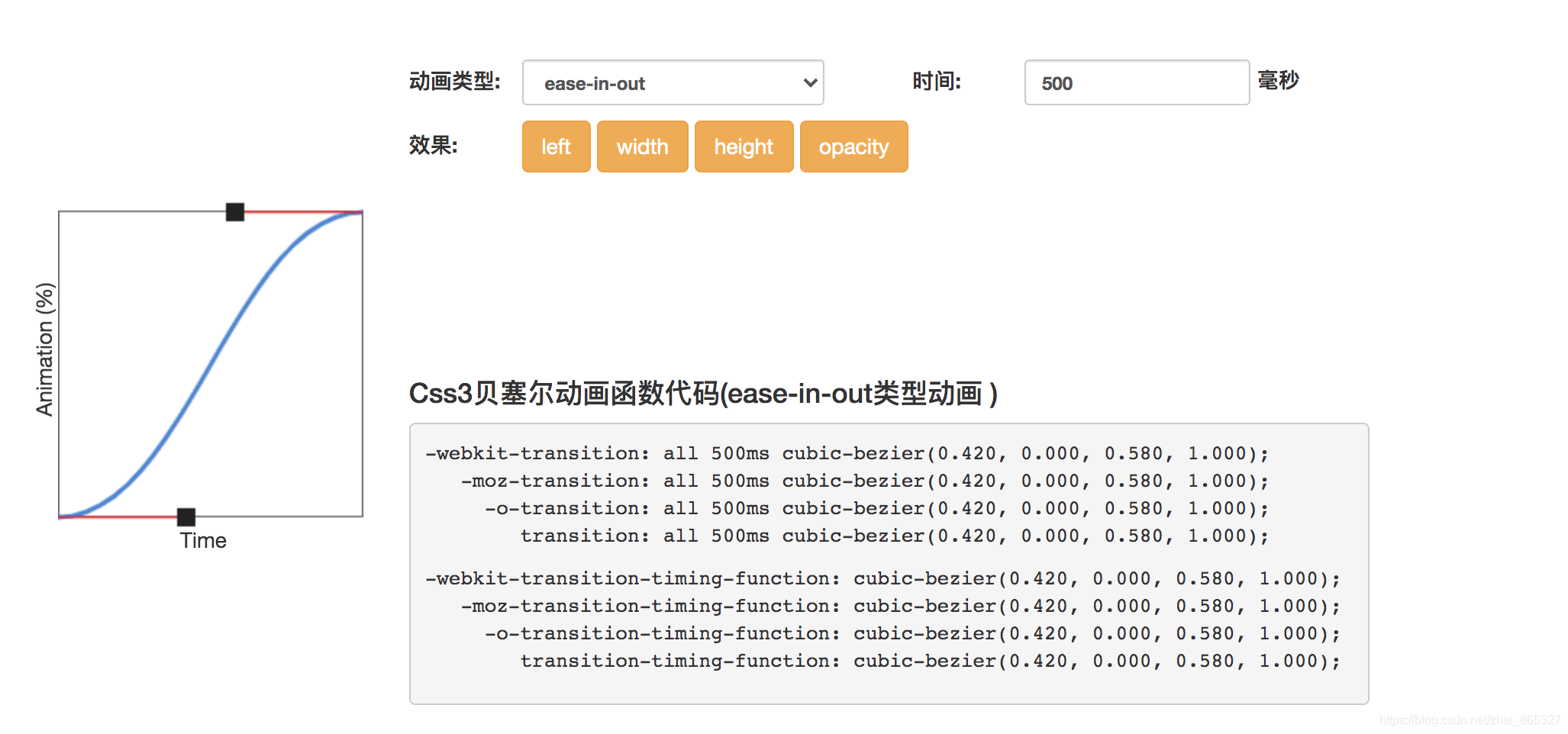Viewport: 1568px width, 734px height.
Task: Click the -webkit-transition code line
Action: [x=847, y=453]
